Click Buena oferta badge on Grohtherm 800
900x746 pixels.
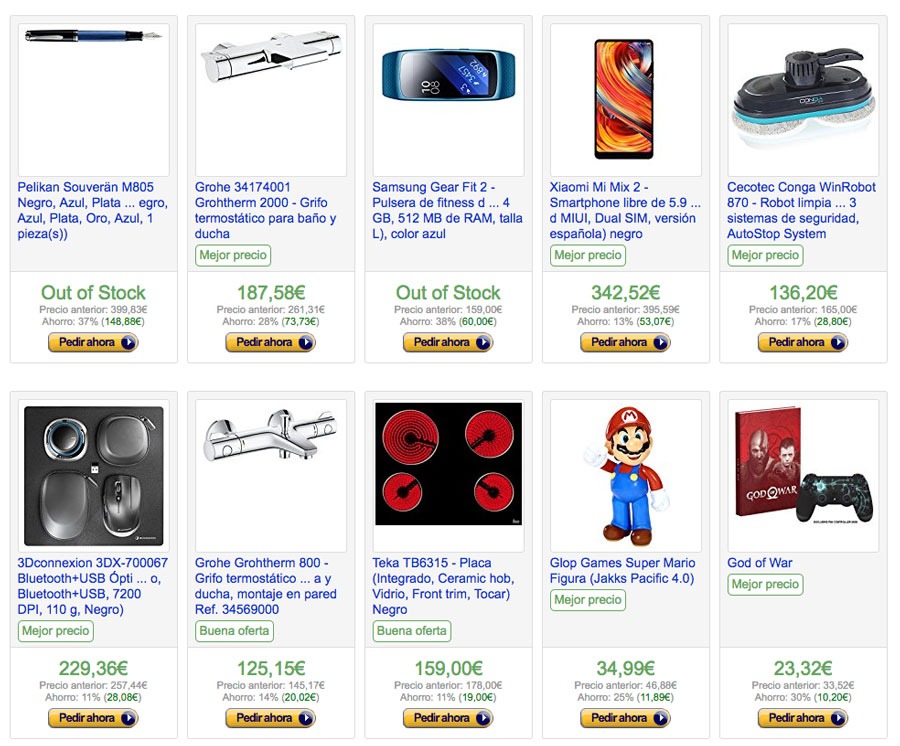233,631
